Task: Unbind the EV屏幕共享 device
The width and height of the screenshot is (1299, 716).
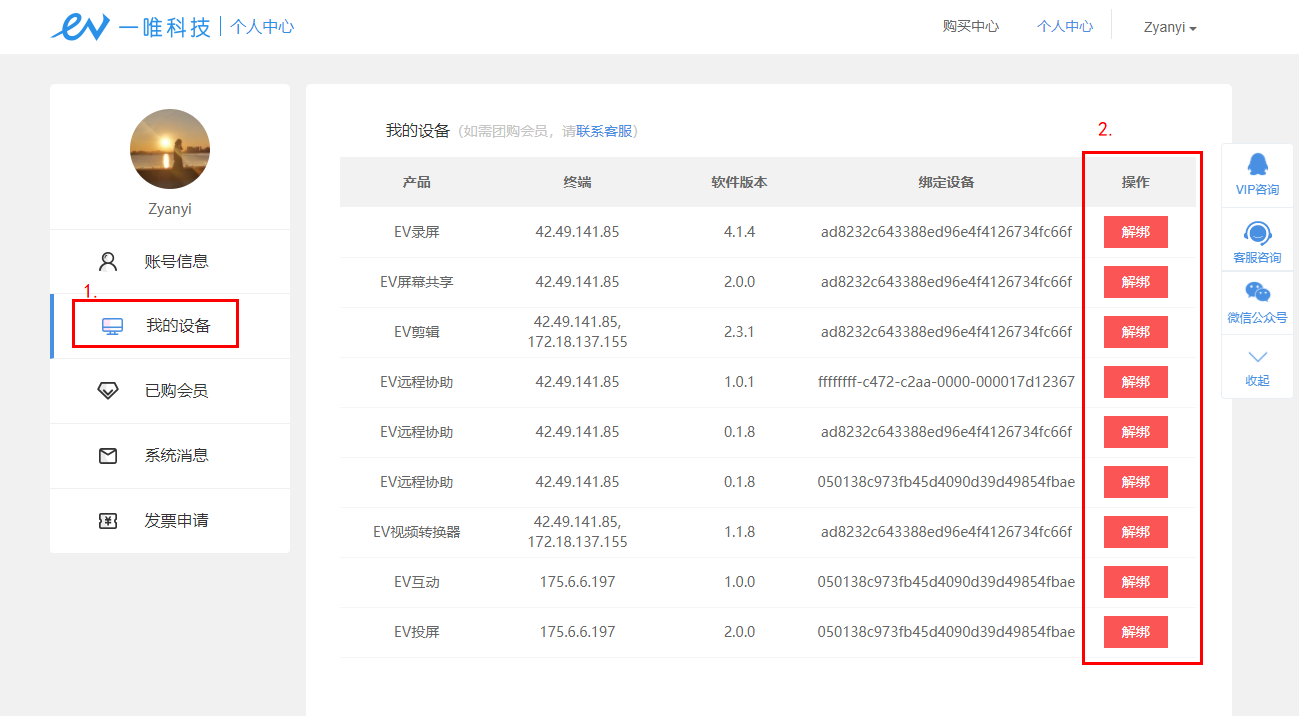Action: [x=1135, y=282]
